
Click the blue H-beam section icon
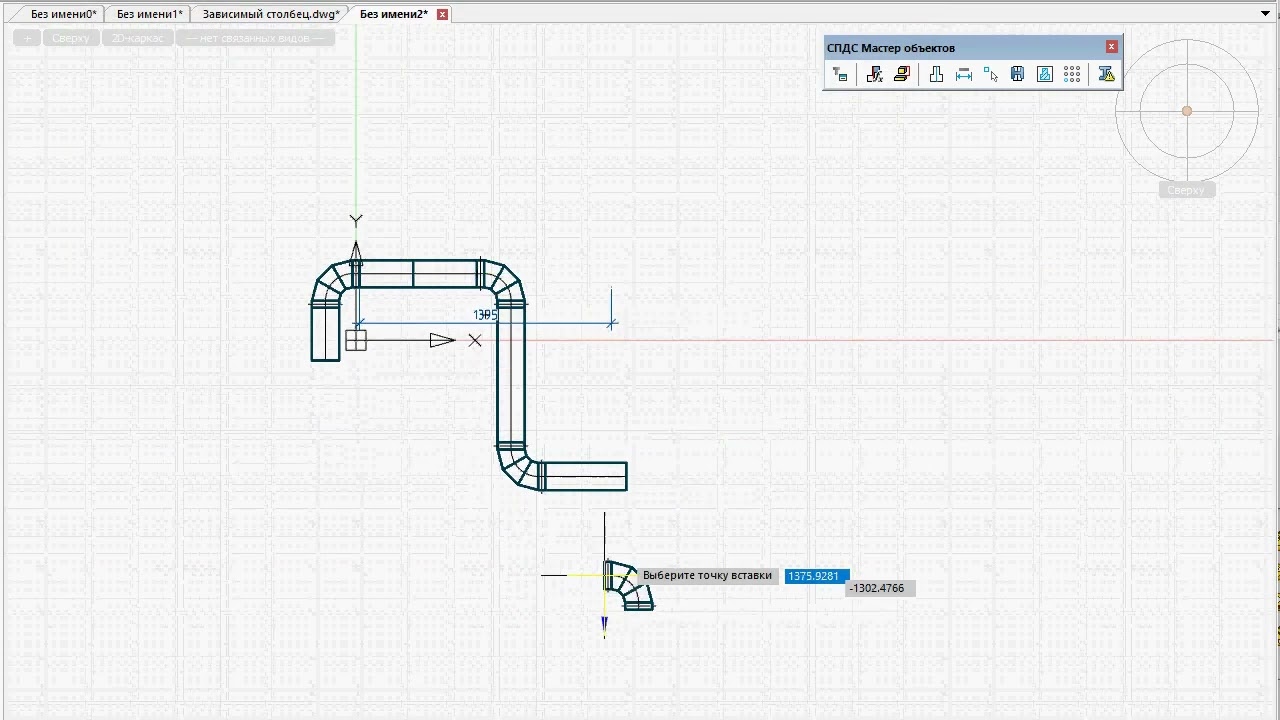[1017, 75]
